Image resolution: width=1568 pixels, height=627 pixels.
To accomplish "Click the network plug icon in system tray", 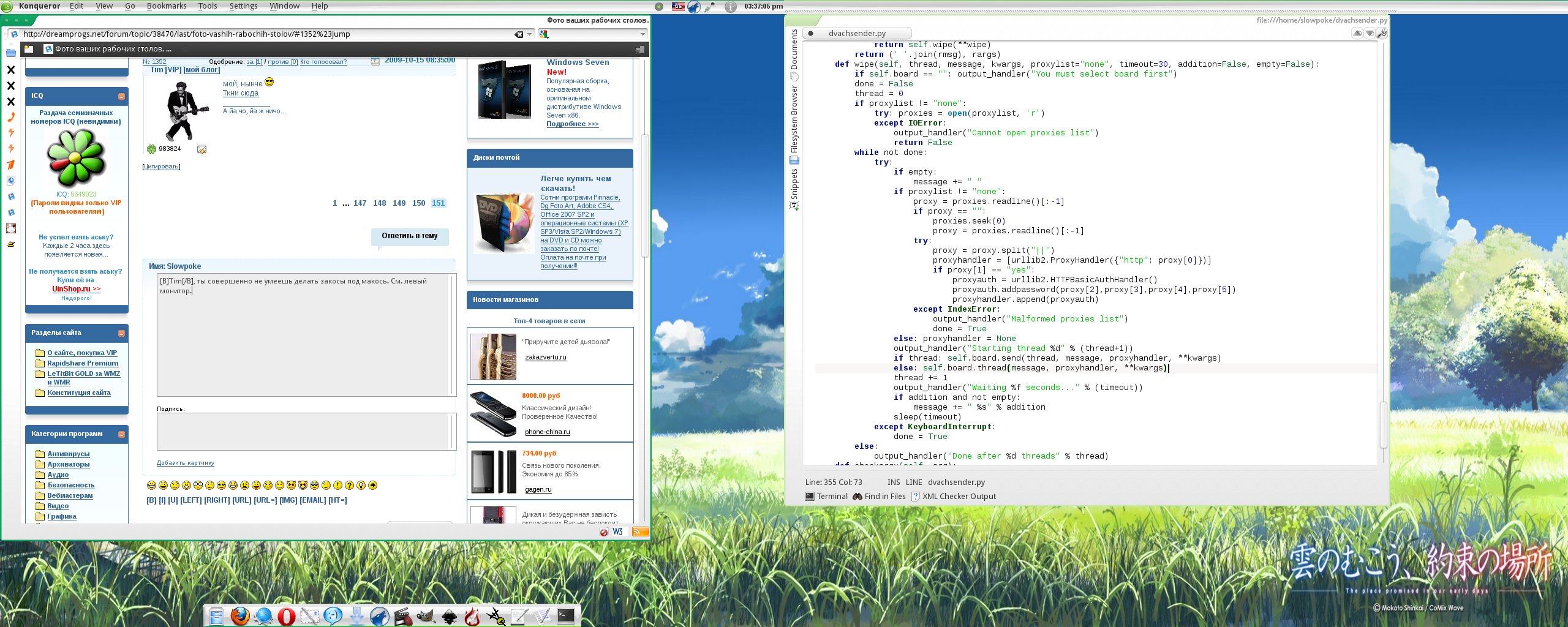I will click(710, 6).
